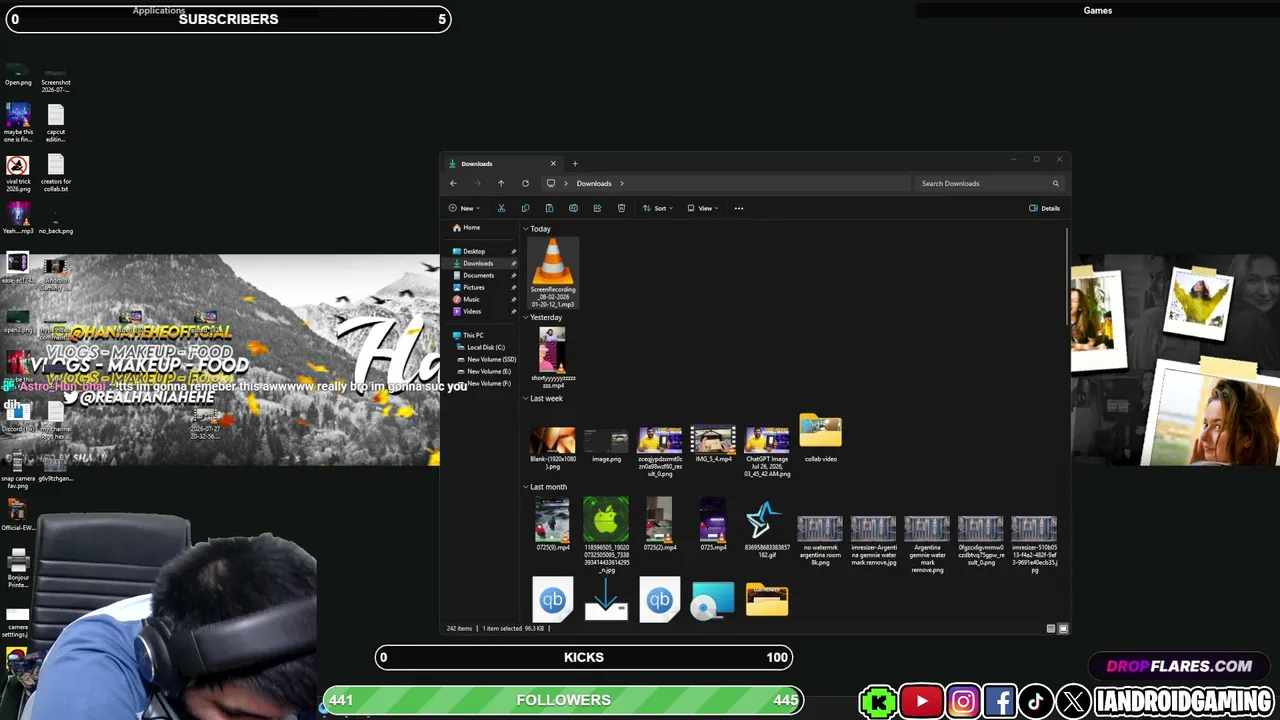Select the ChatGPT Image png file
The width and height of the screenshot is (1280, 720).
pyautogui.click(x=767, y=452)
